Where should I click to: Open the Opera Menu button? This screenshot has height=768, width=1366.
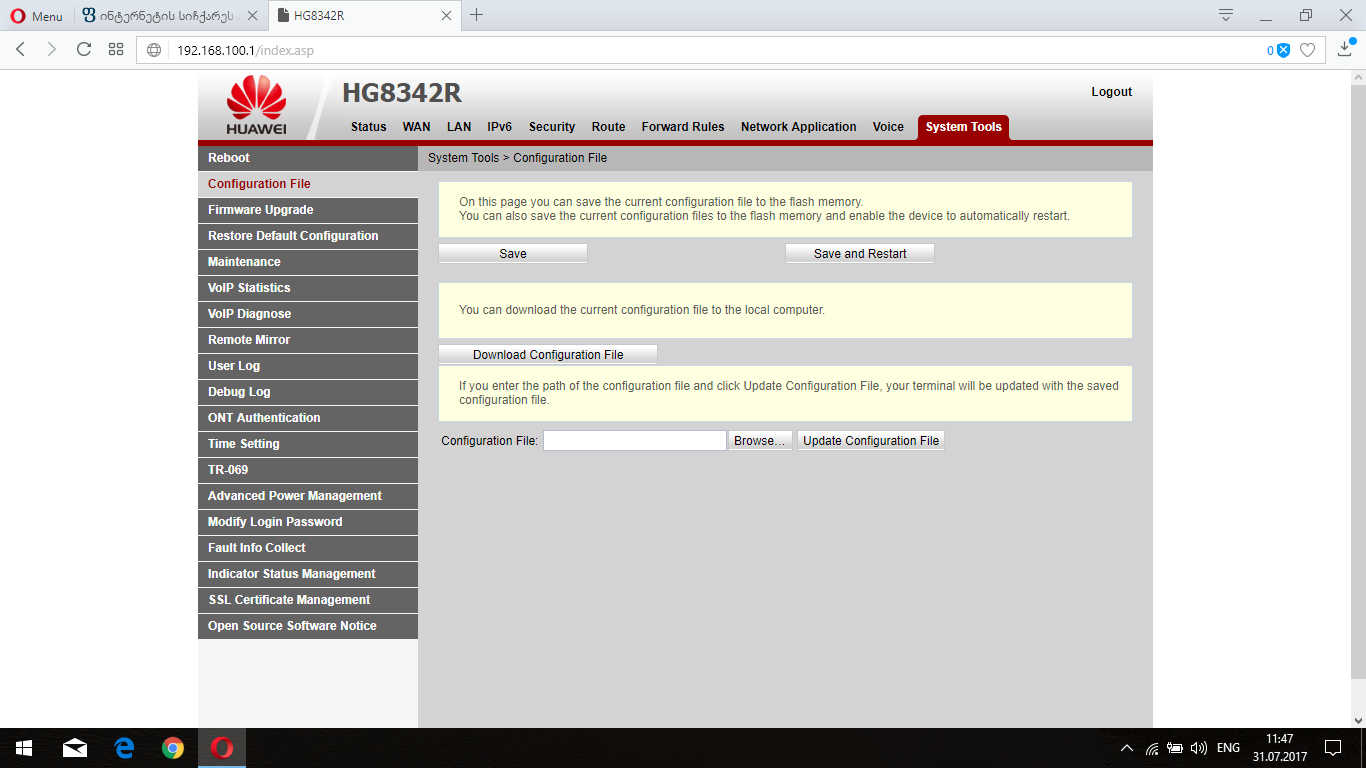[x=36, y=16]
